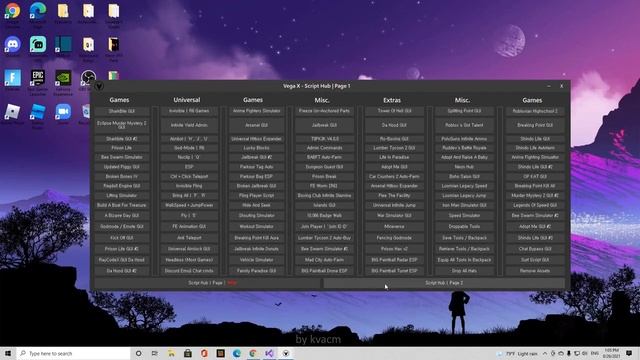Open the Windows Start menu
This screenshot has height=360, width=640.
8,353
